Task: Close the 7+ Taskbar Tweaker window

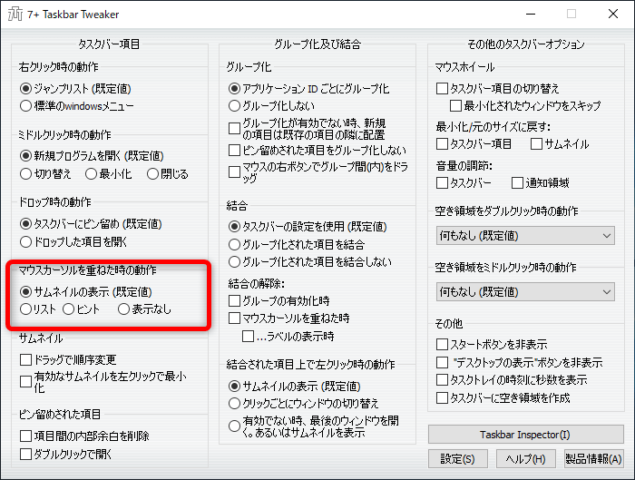Action: coord(613,14)
